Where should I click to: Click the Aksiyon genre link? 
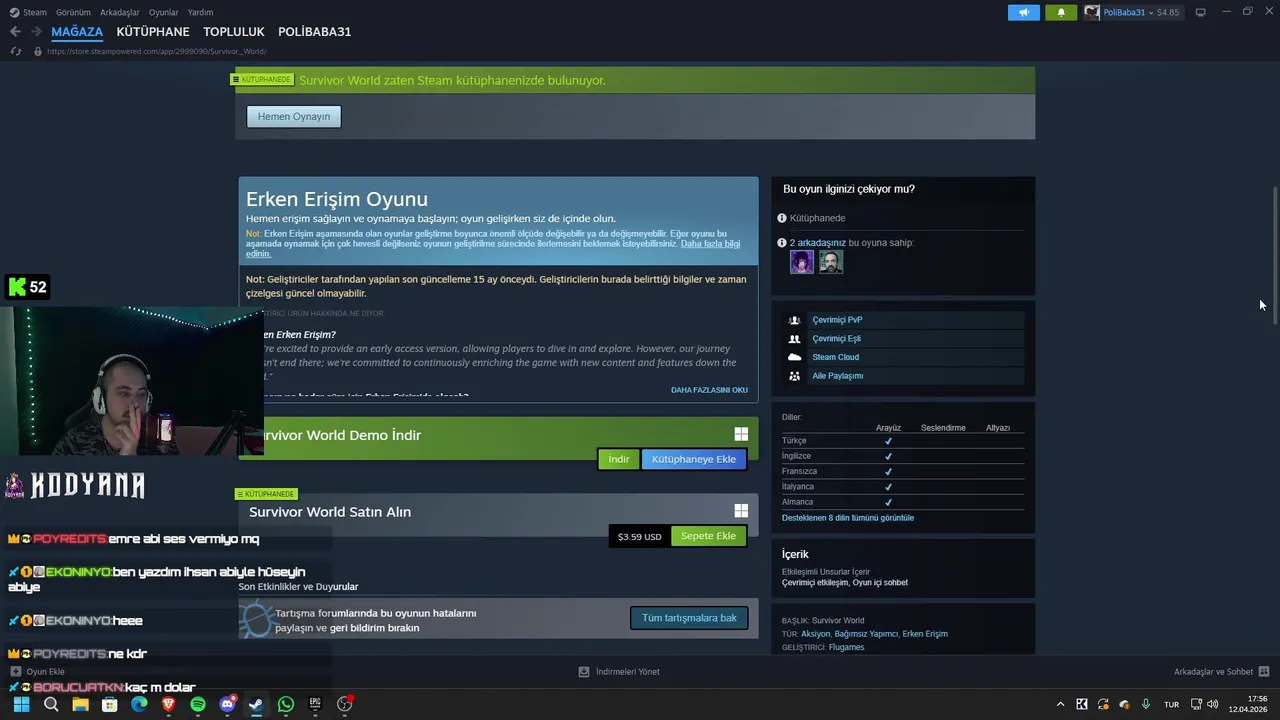815,634
